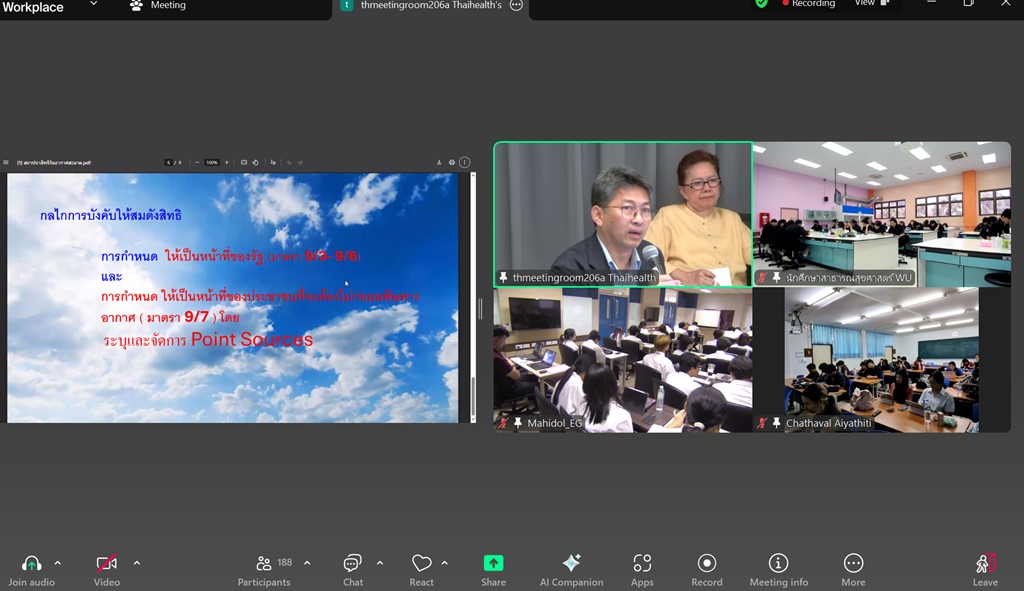
Task: Toggle meeting Record button
Action: click(x=706, y=563)
